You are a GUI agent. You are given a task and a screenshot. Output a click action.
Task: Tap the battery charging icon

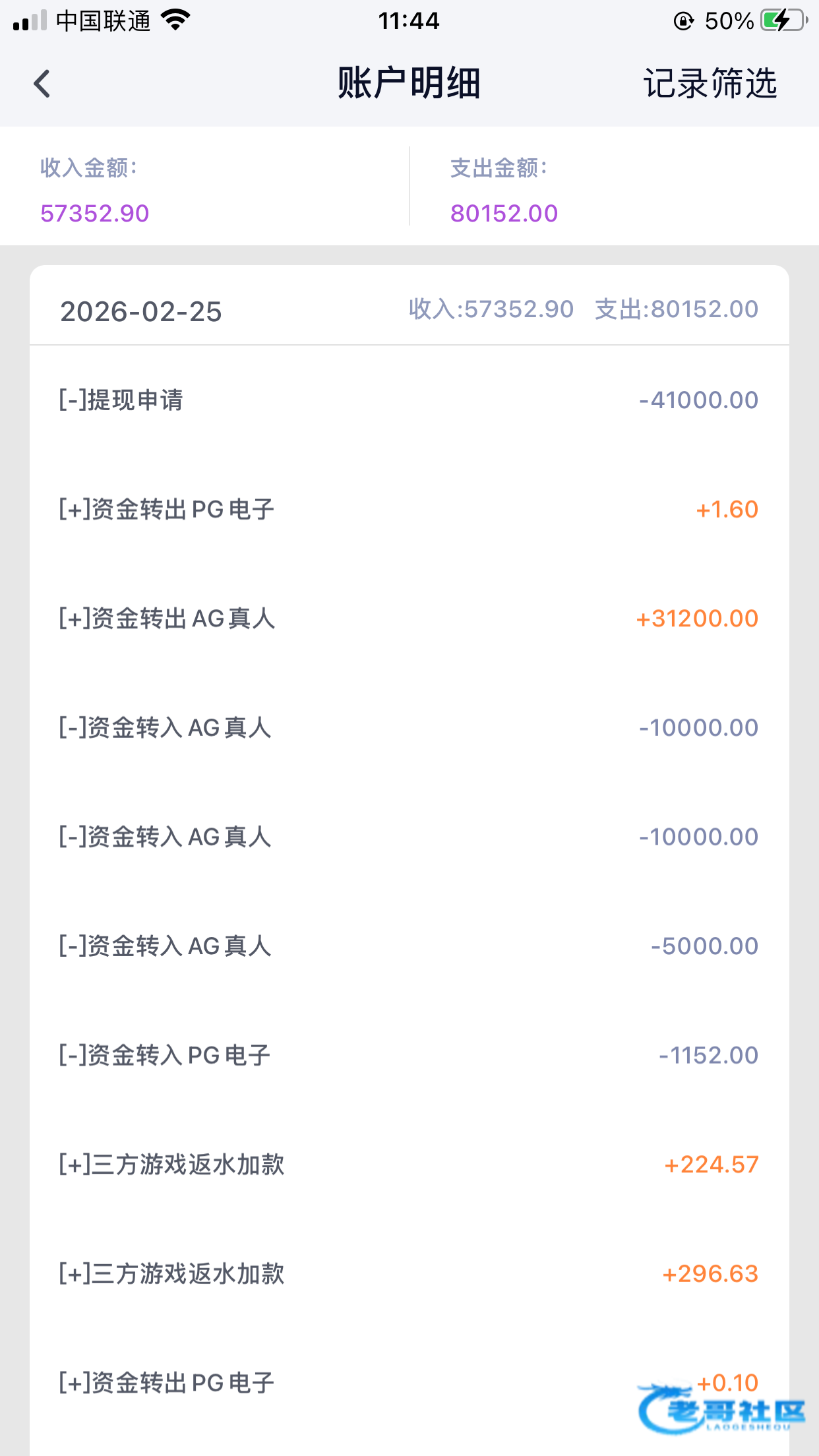(783, 20)
